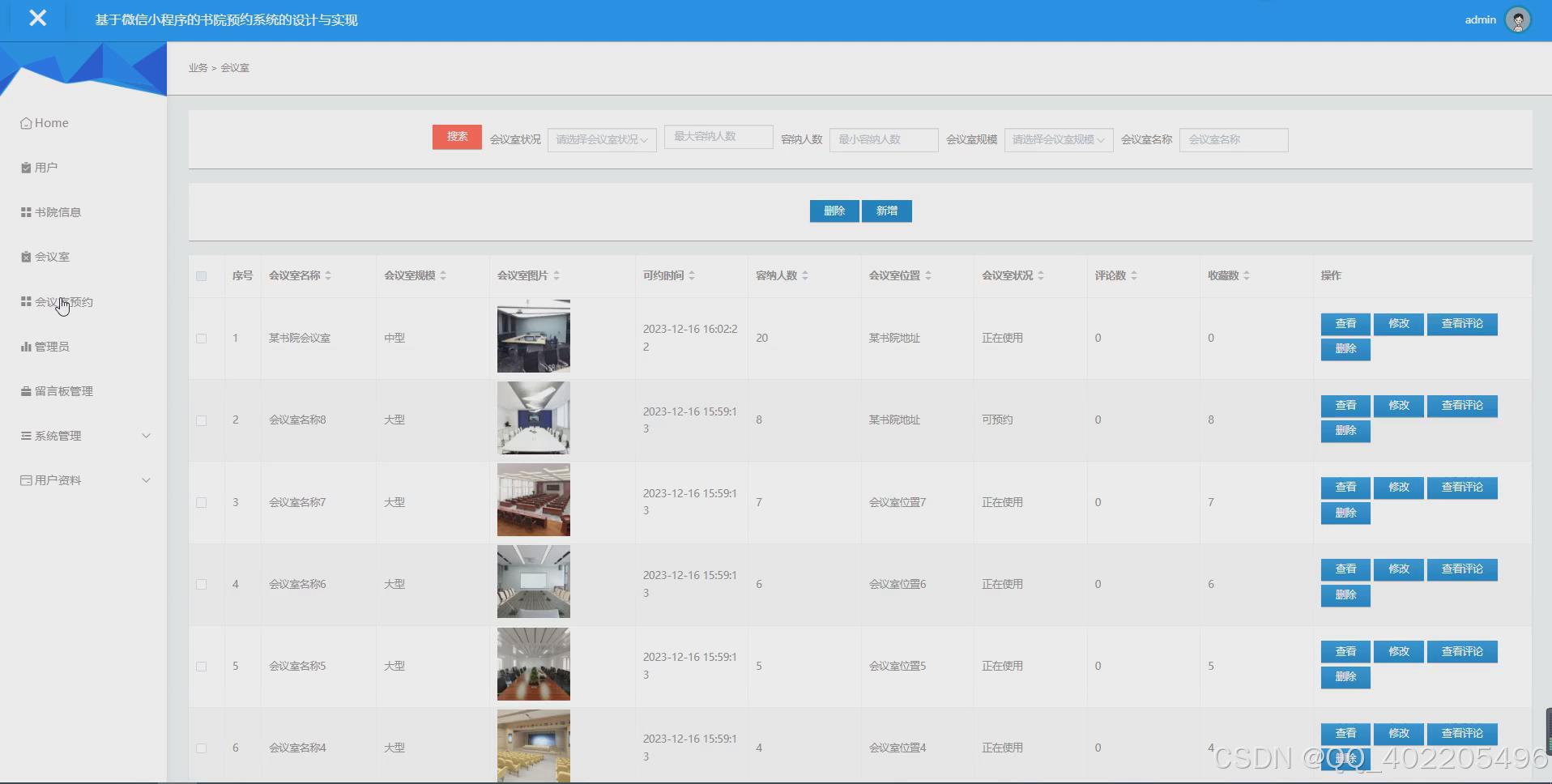The height and width of the screenshot is (784, 1552).
Task: Open the admin account menu
Action: 1517,19
